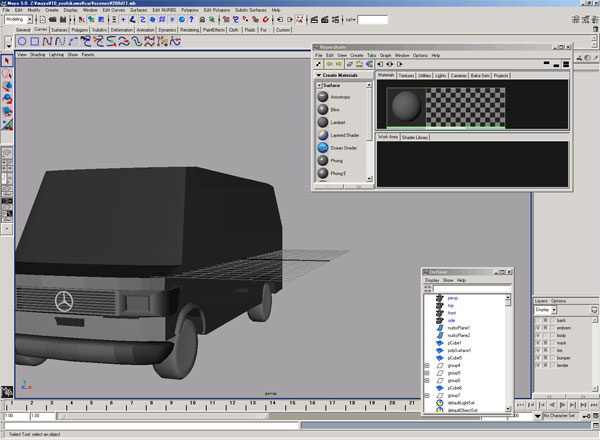Toggle visibility of the mask layer
Screen dimensions: 600x440
coord(538,343)
